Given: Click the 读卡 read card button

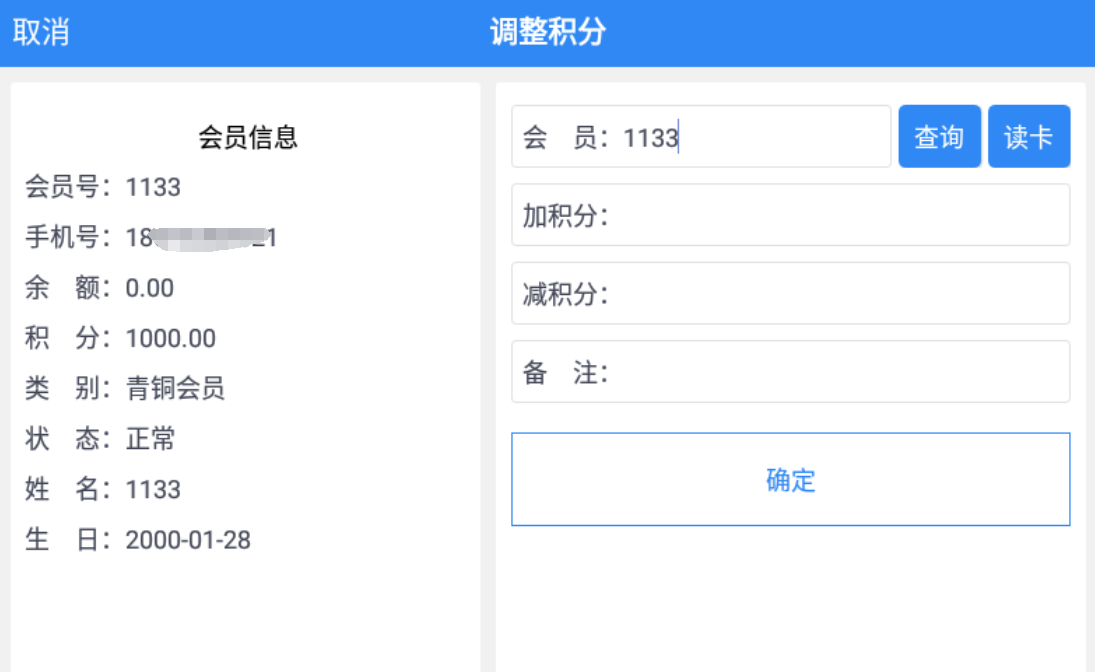Looking at the screenshot, I should tap(1029, 136).
